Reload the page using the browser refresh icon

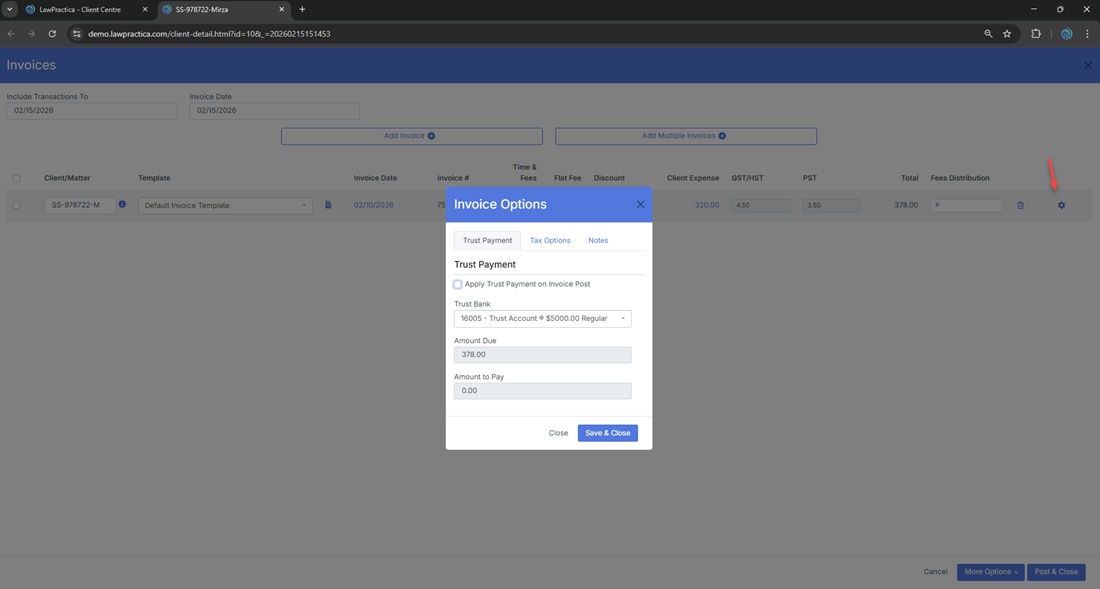tap(52, 34)
